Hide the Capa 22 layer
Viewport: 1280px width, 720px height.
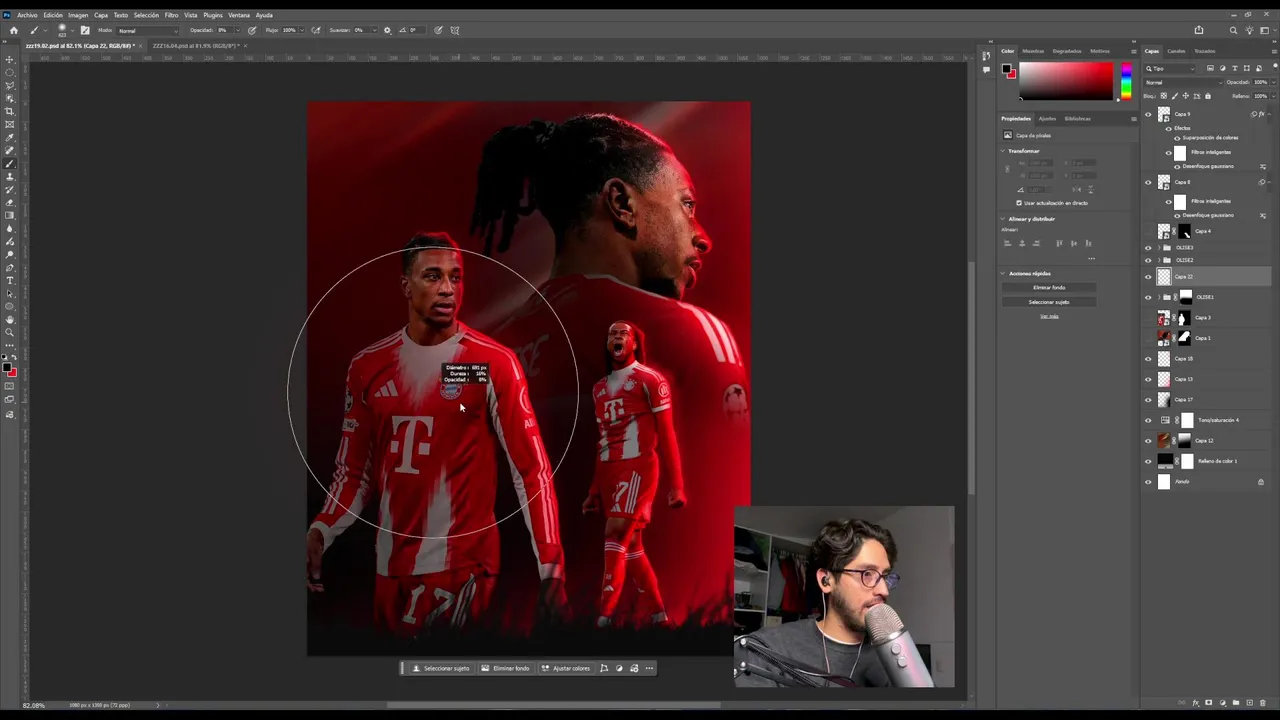[1148, 276]
